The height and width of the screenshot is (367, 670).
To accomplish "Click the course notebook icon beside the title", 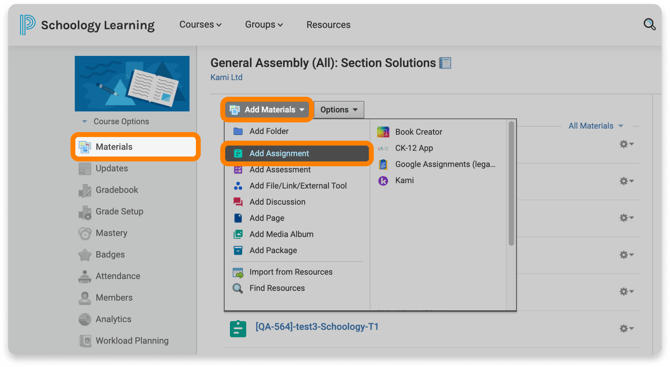I will [445, 63].
